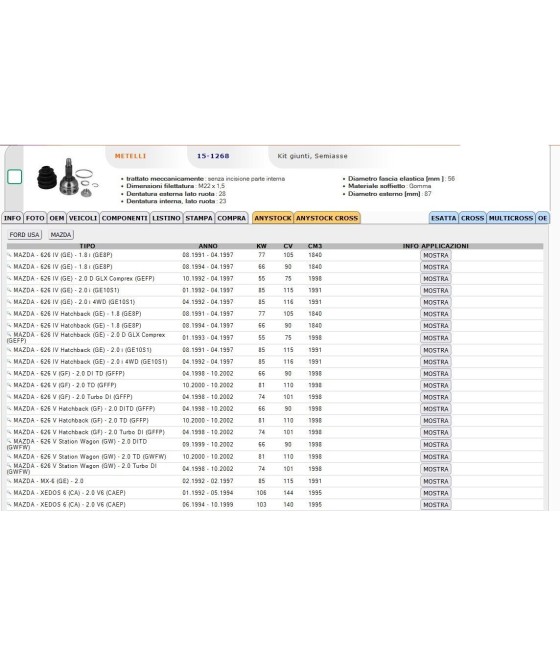The height and width of the screenshot is (655, 560).
Task: Open the VEICOLI tab
Action: click(x=83, y=218)
